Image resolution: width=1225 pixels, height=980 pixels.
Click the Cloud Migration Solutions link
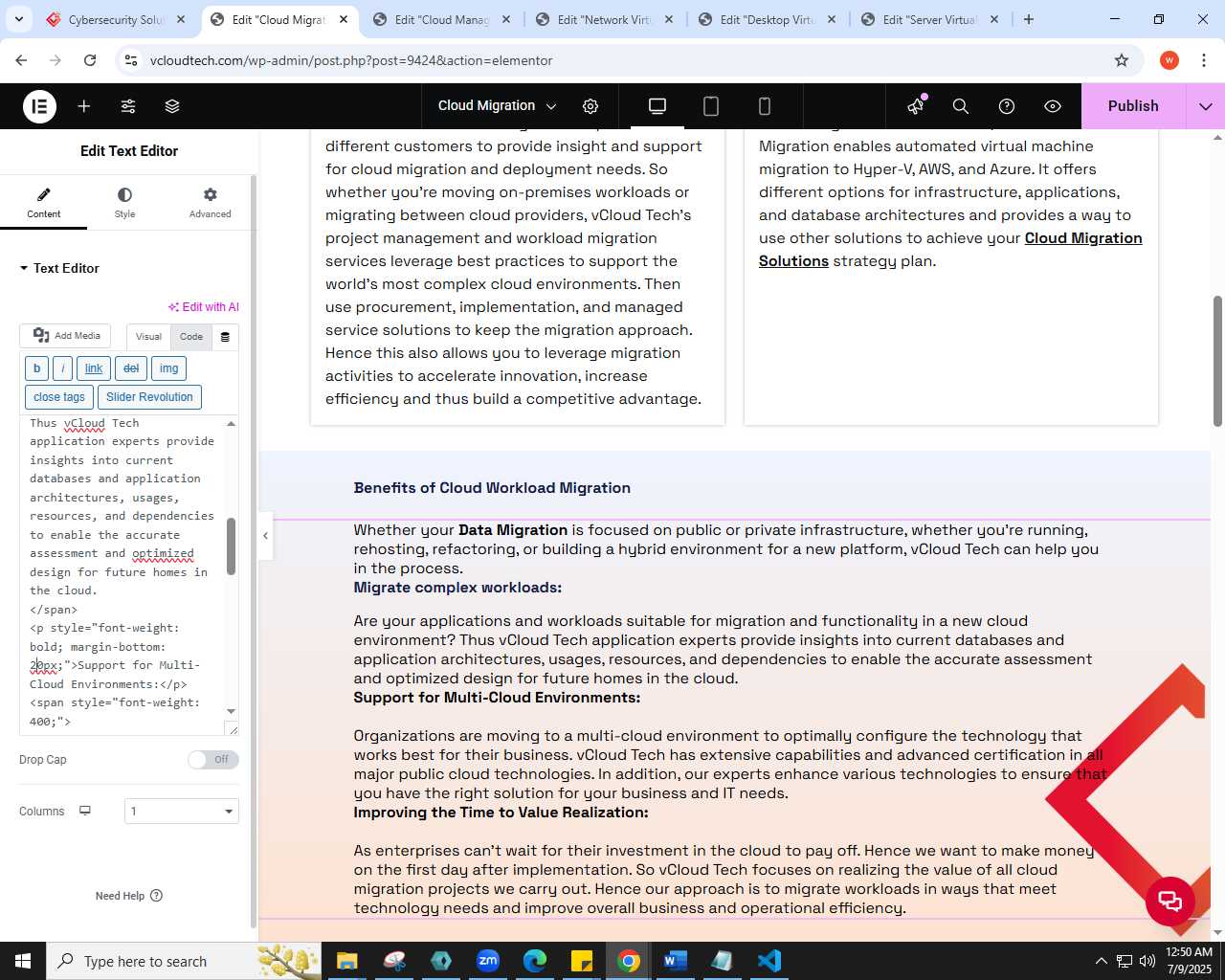pyautogui.click(x=950, y=250)
